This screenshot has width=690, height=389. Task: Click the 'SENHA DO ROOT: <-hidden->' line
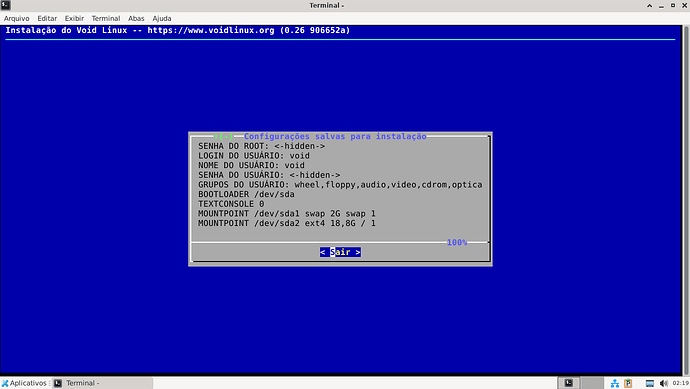pos(261,146)
